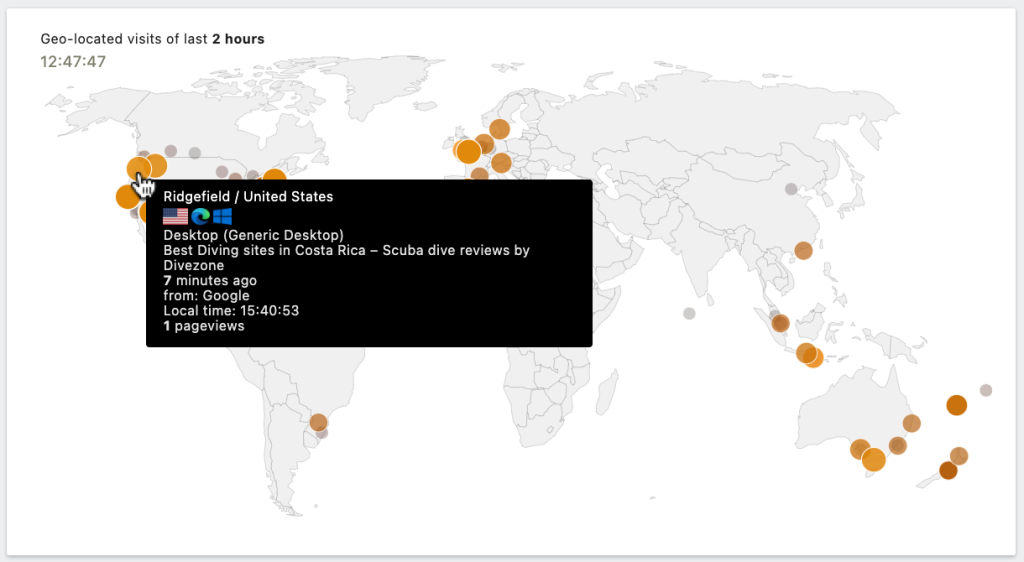
Task: Select the orange marker on US east coast
Action: point(274,174)
